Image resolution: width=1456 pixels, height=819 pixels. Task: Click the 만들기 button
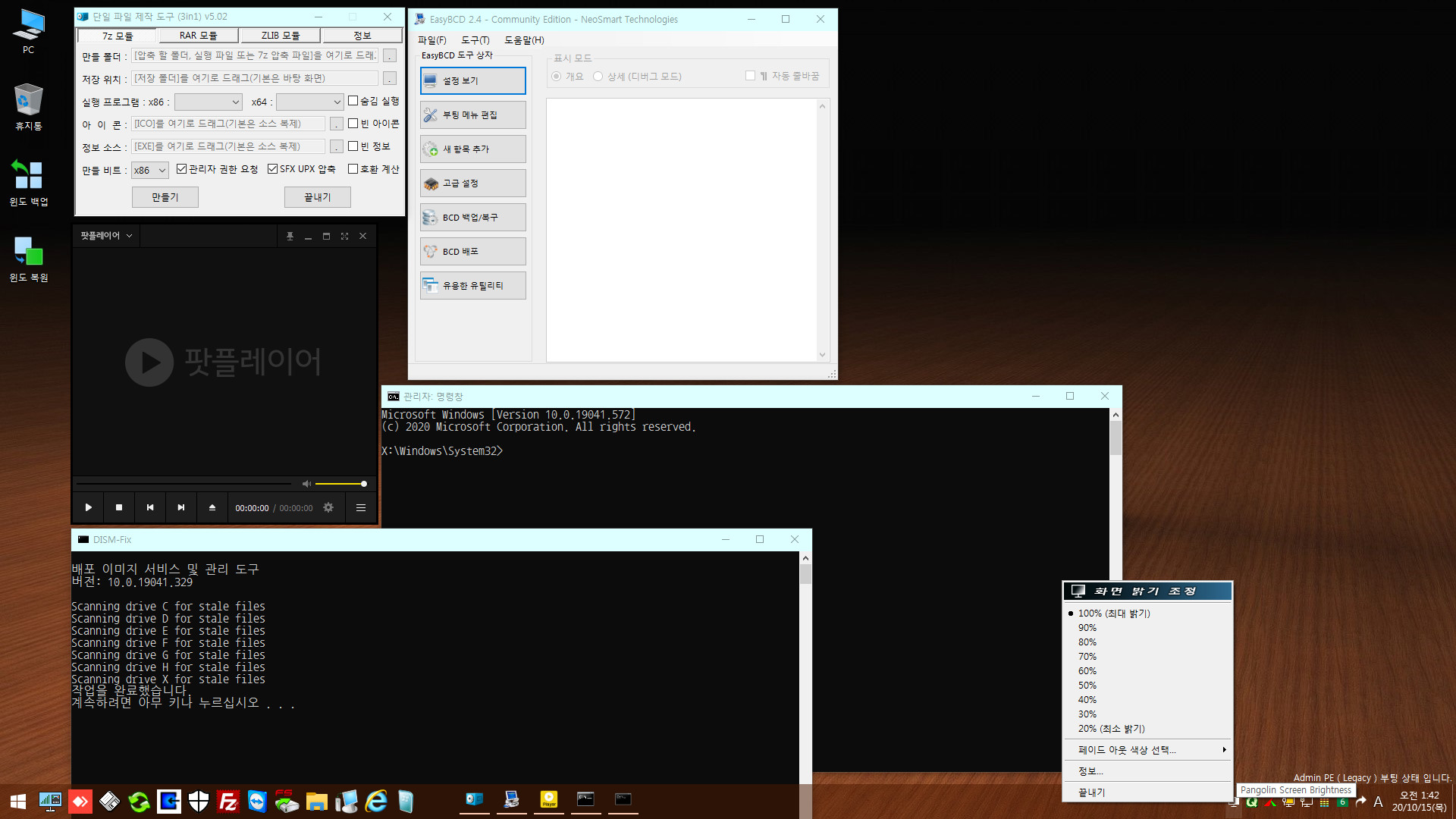[165, 197]
